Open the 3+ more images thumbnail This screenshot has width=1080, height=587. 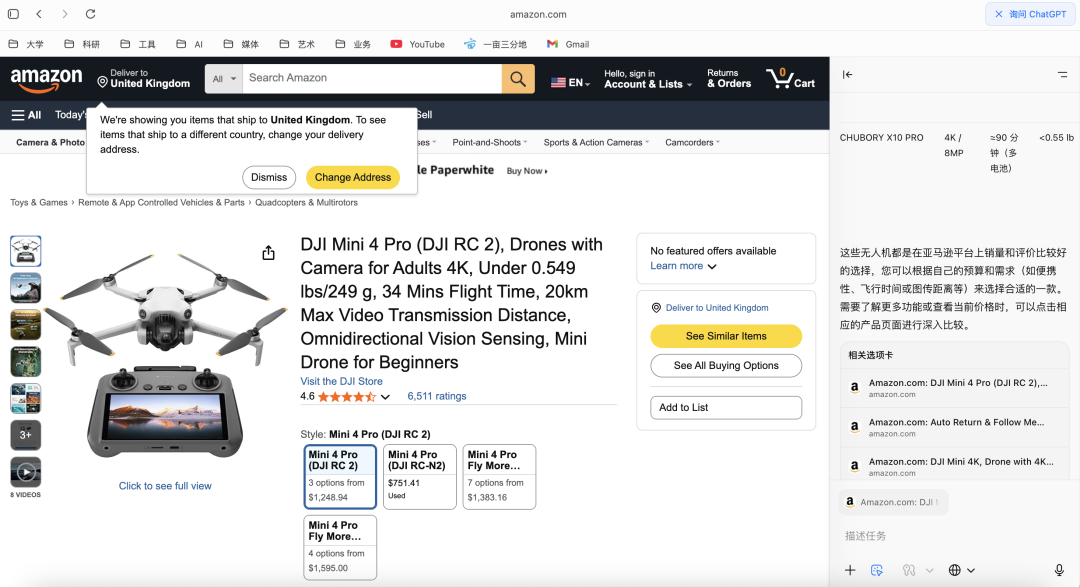click(x=25, y=435)
